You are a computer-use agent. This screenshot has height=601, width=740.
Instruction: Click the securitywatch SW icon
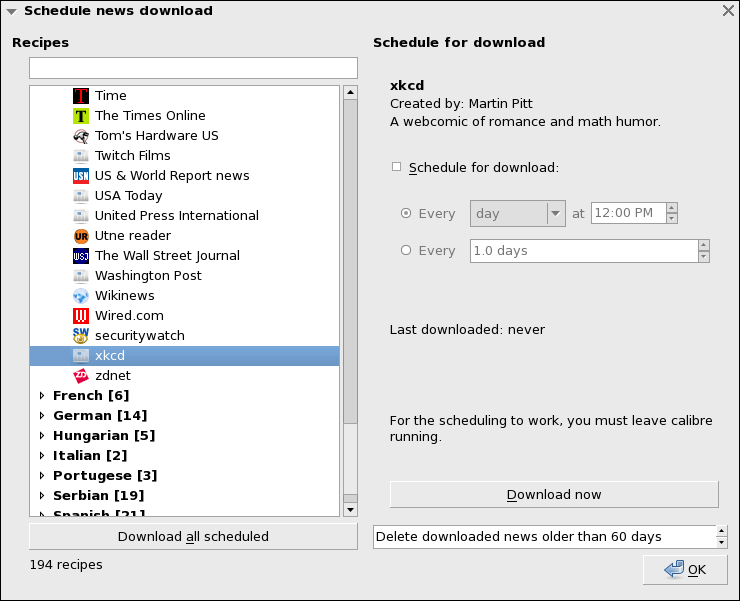click(x=81, y=336)
